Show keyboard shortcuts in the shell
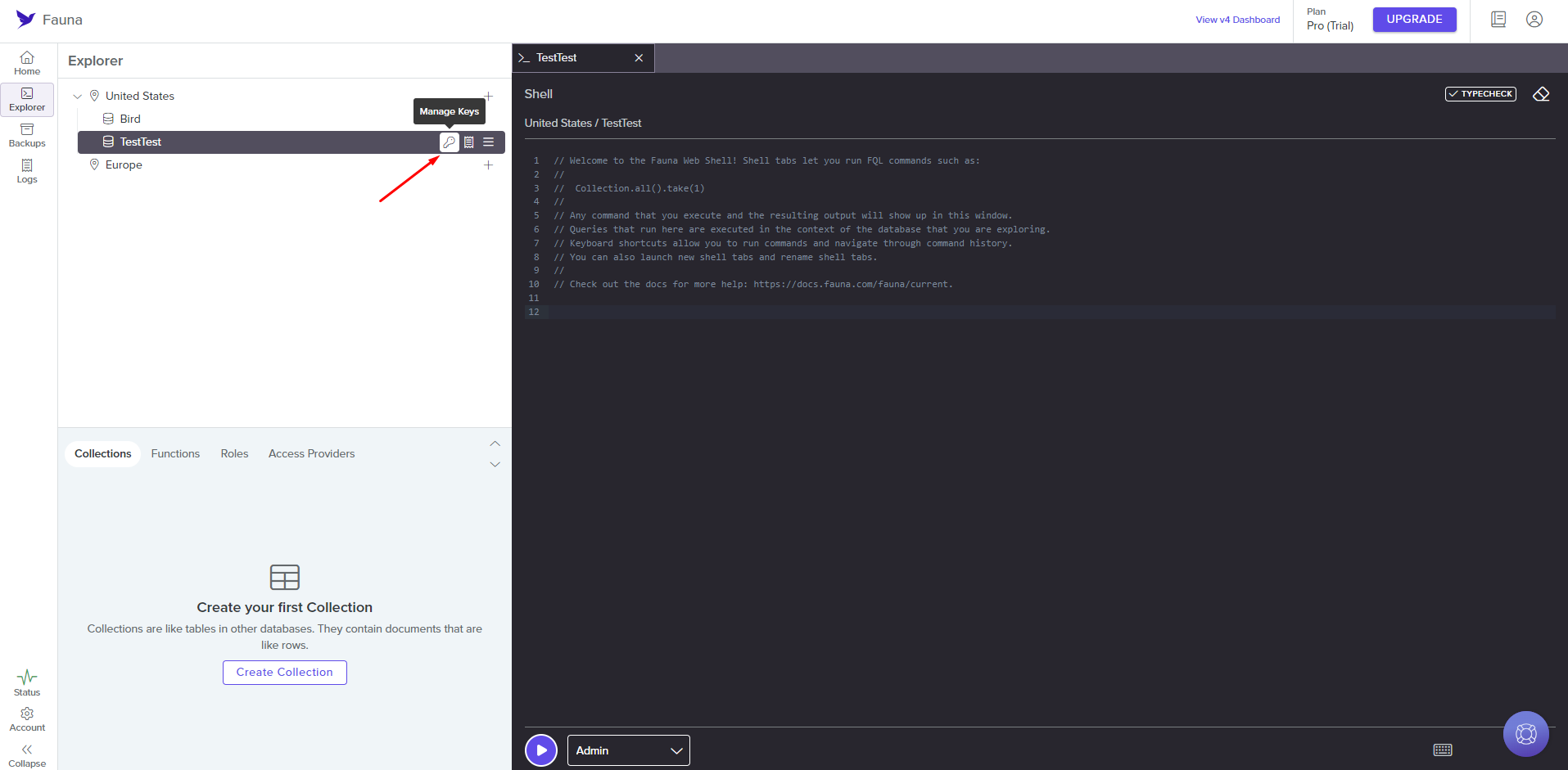The image size is (1568, 770). click(1444, 750)
